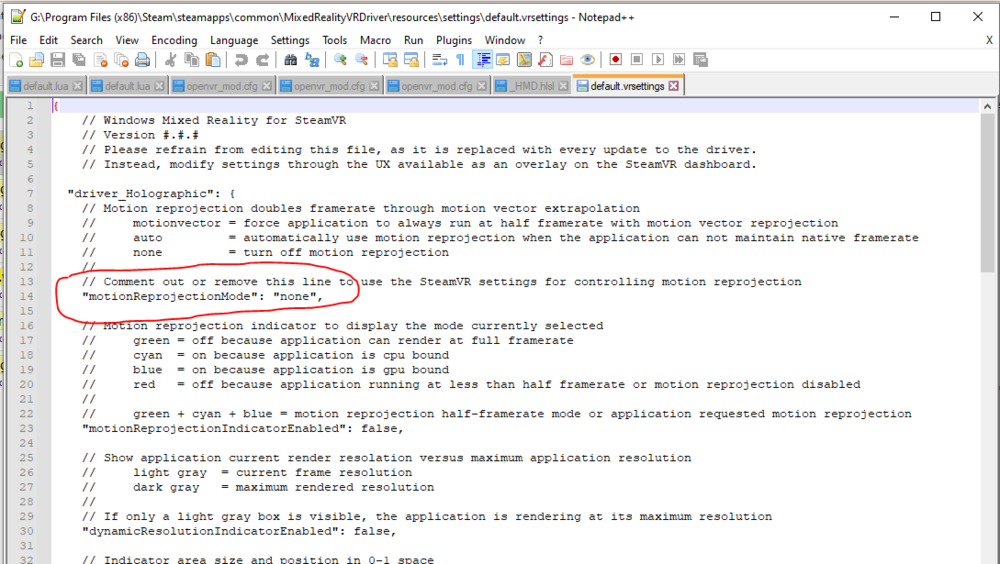
Task: Click the "motionReprojectionIndicatorEnabled": false, line
Action: [x=243, y=429]
